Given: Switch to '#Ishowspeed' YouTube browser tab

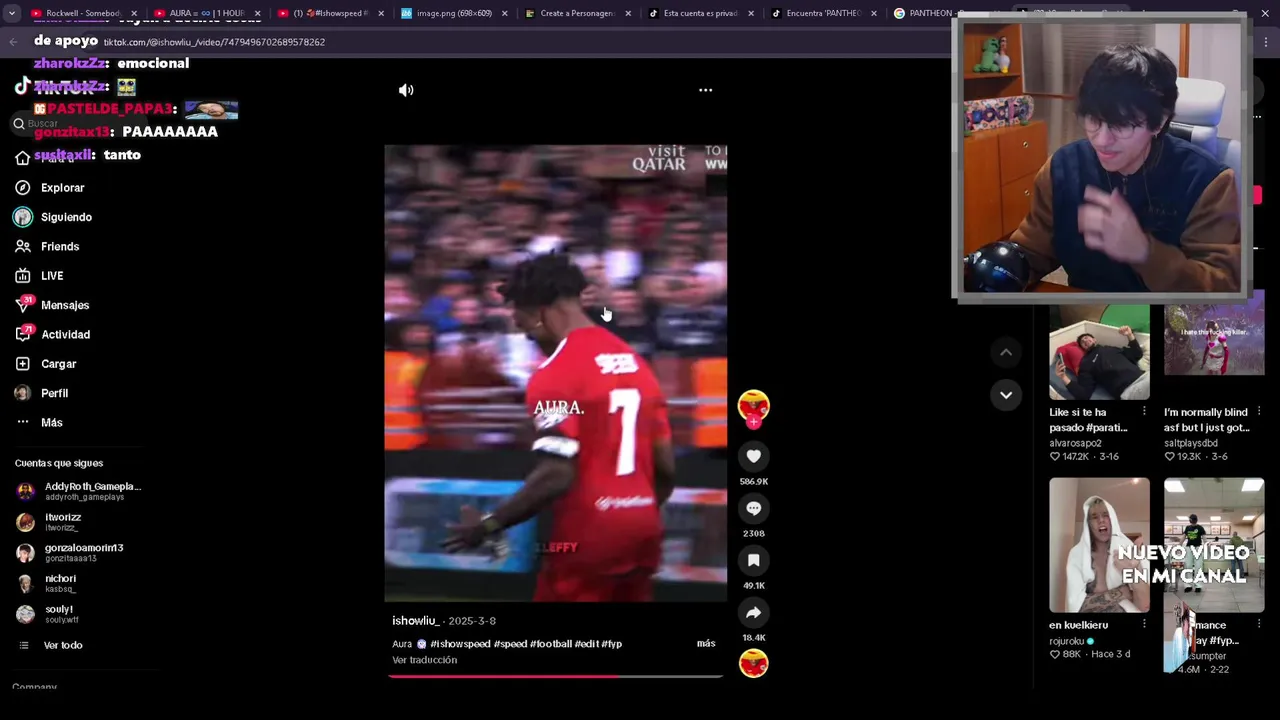Looking at the screenshot, I should 330,14.
